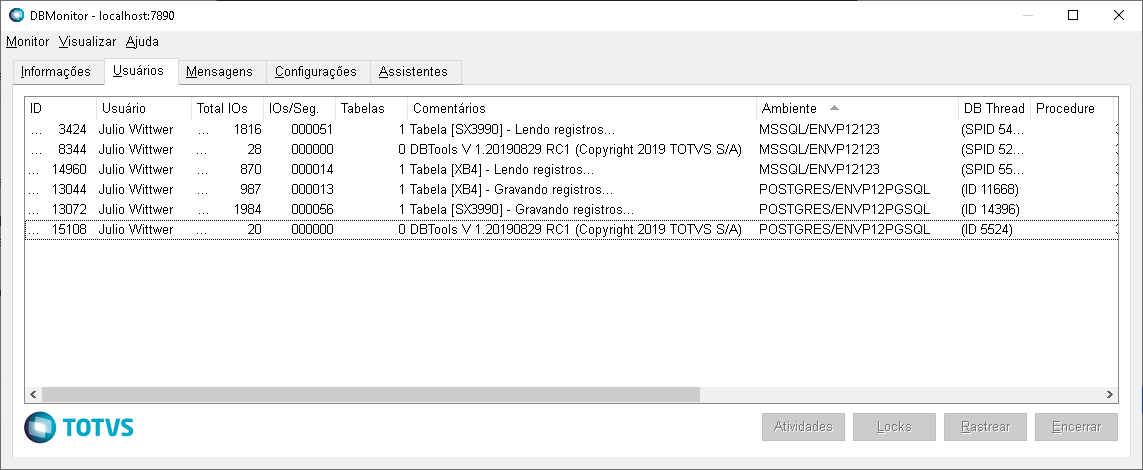The height and width of the screenshot is (470, 1143).
Task: Select the connection row with ID 13072
Action: pyautogui.click(x=300, y=209)
